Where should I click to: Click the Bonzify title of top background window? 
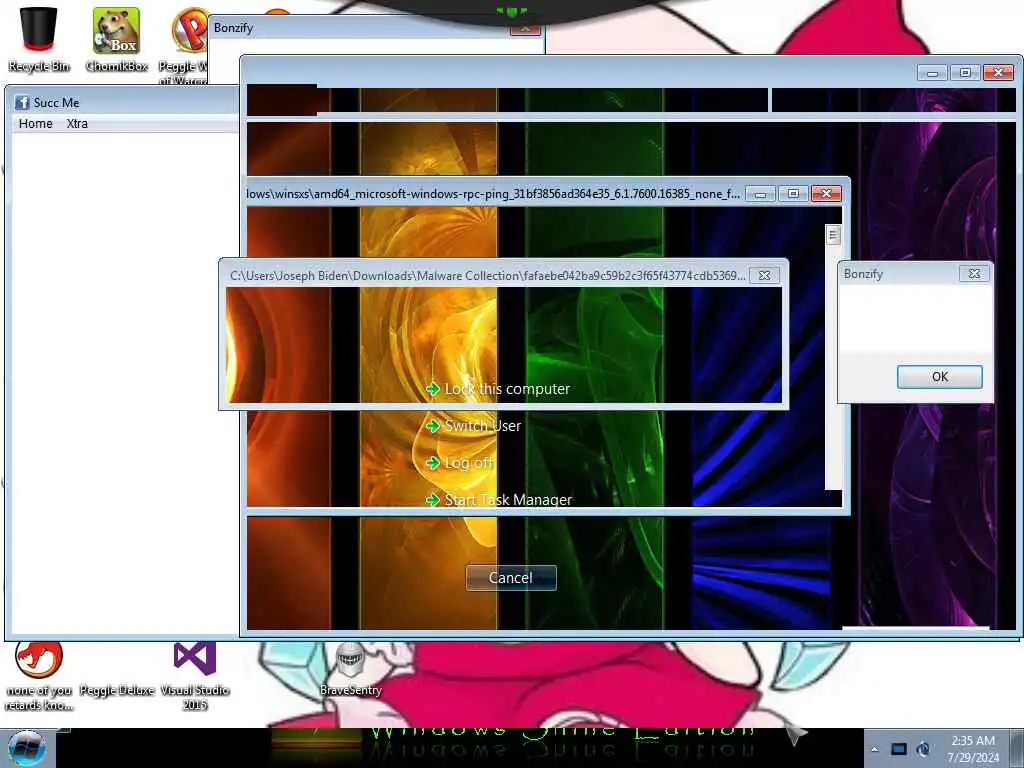click(233, 27)
